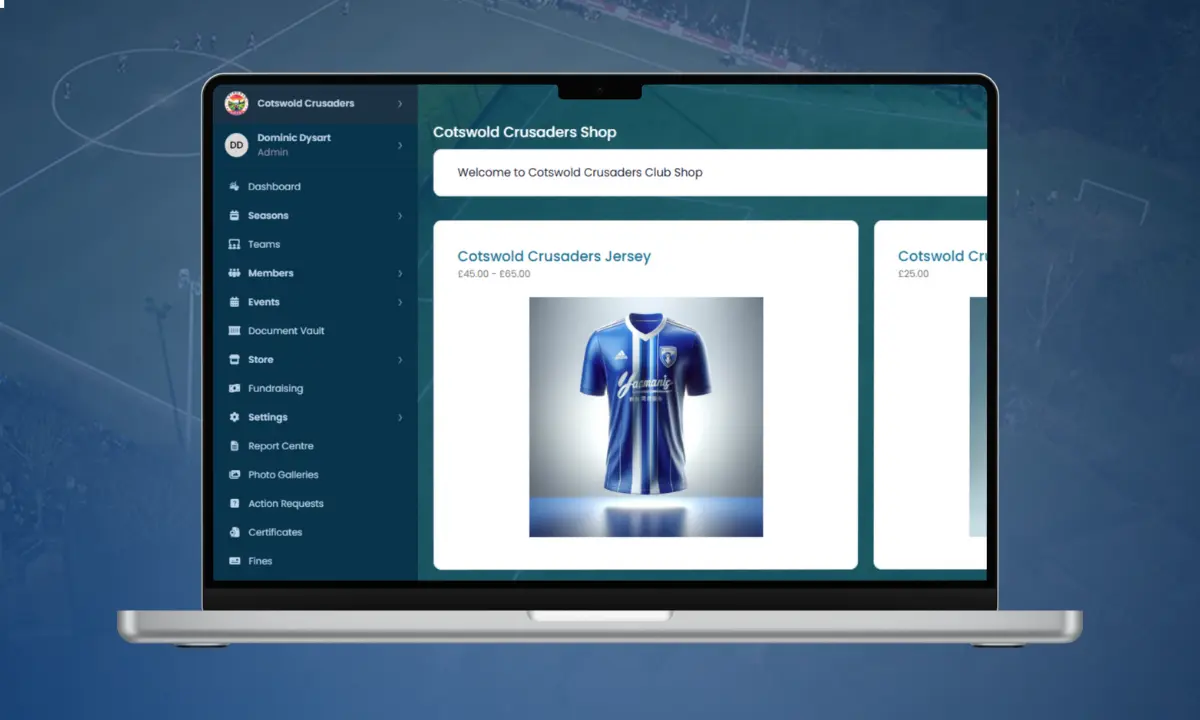Expand the Store section chevron

[x=400, y=360]
